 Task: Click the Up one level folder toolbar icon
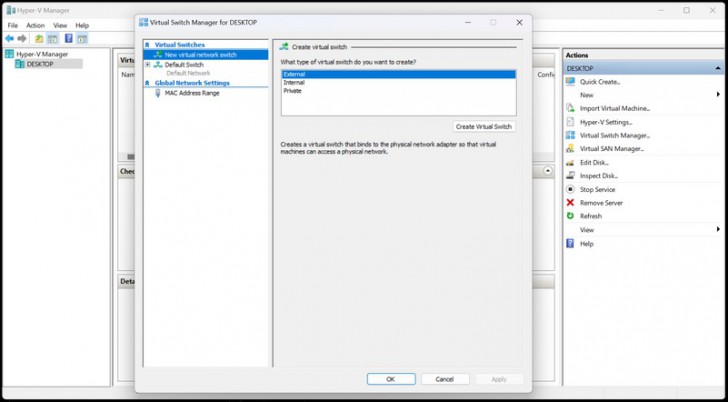(x=39, y=39)
